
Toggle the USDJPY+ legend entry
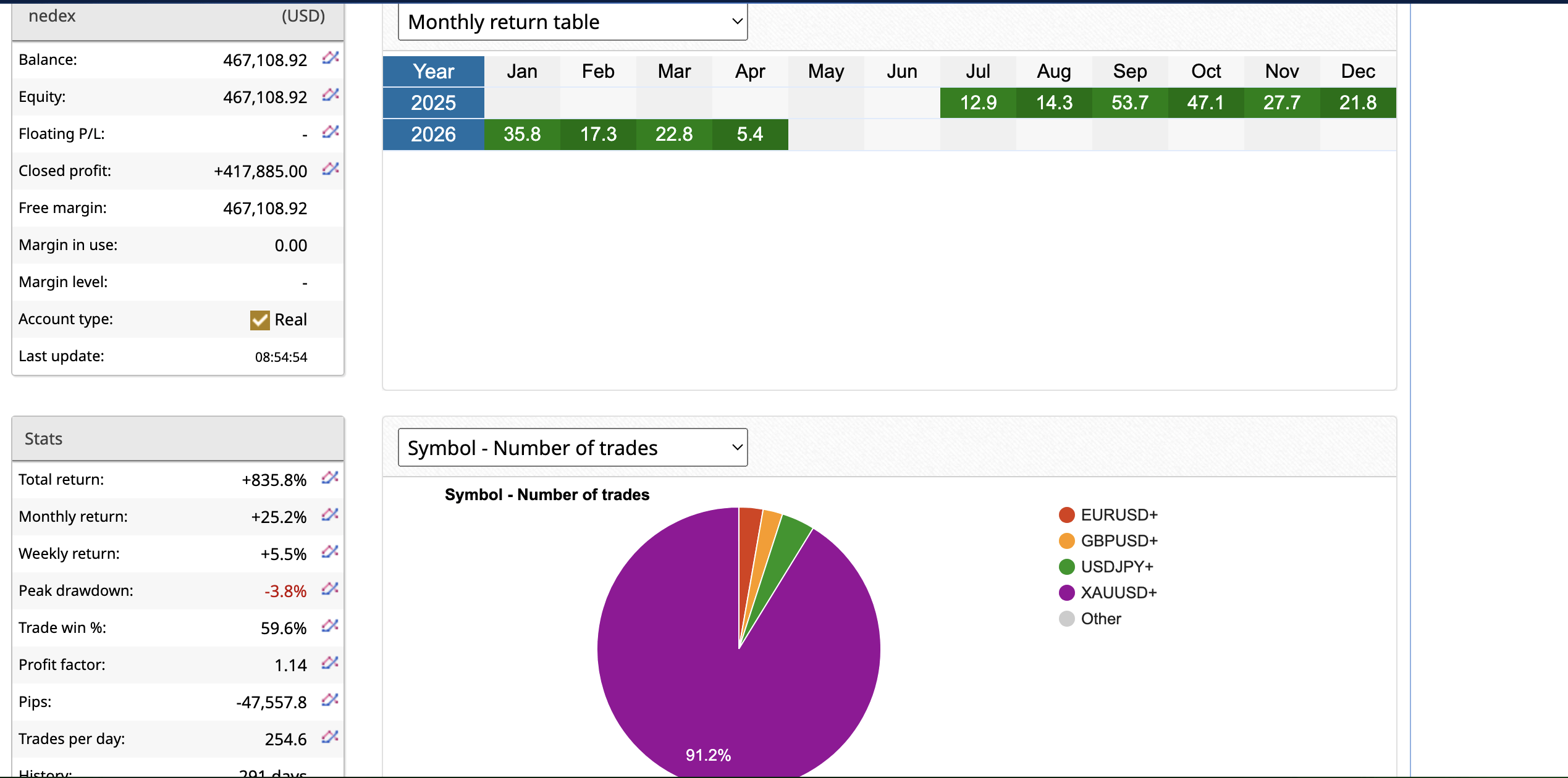pyautogui.click(x=1116, y=567)
